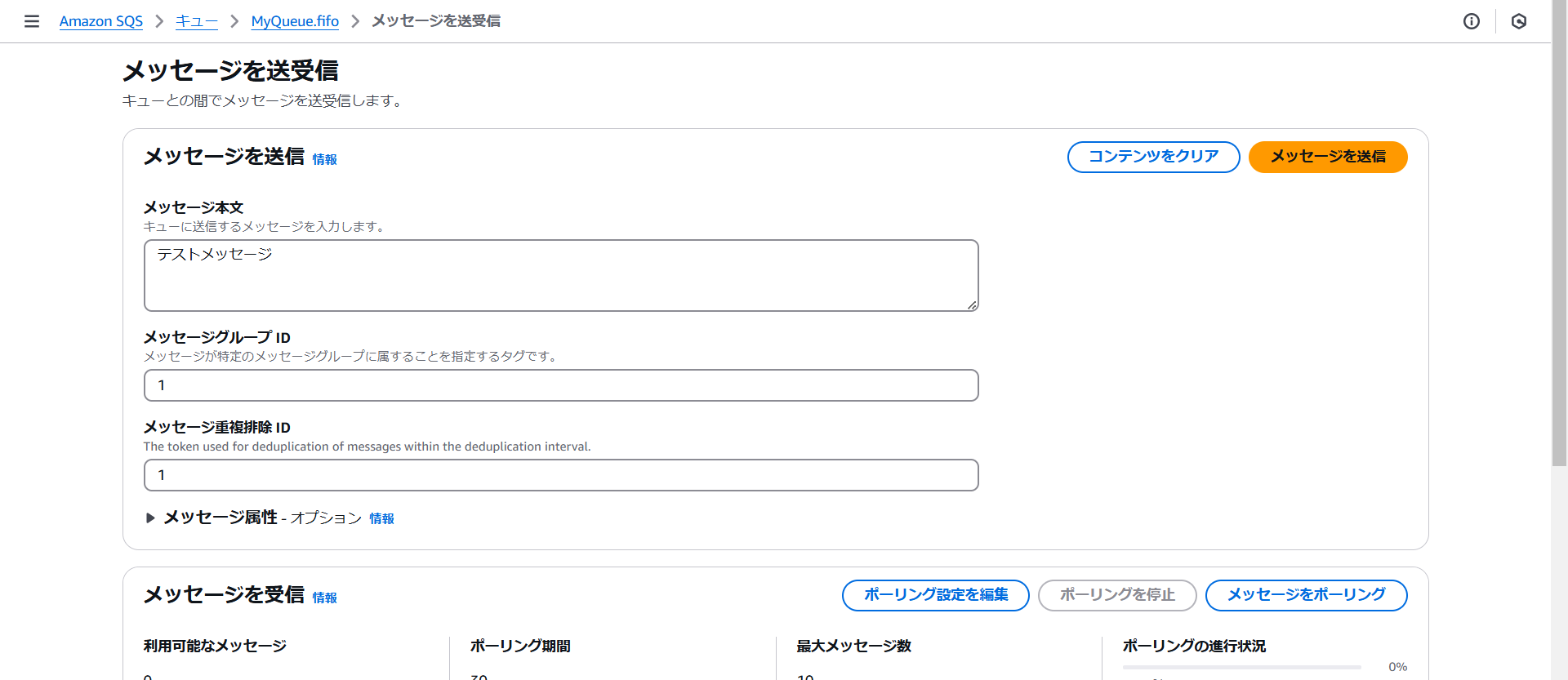Open the hamburger navigation menu
Viewport: 1568px width, 680px height.
(32, 21)
